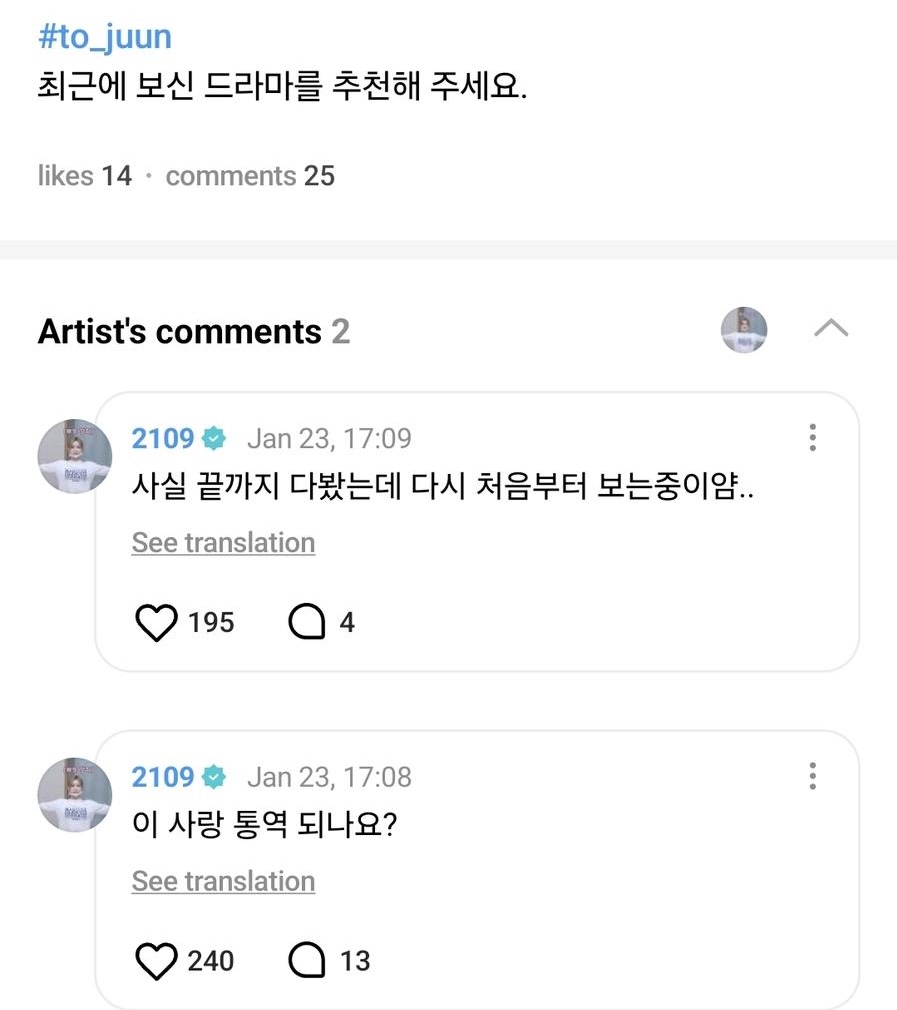Tap verified badge on 17:09 comment
897x1010 pixels.
click(214, 438)
